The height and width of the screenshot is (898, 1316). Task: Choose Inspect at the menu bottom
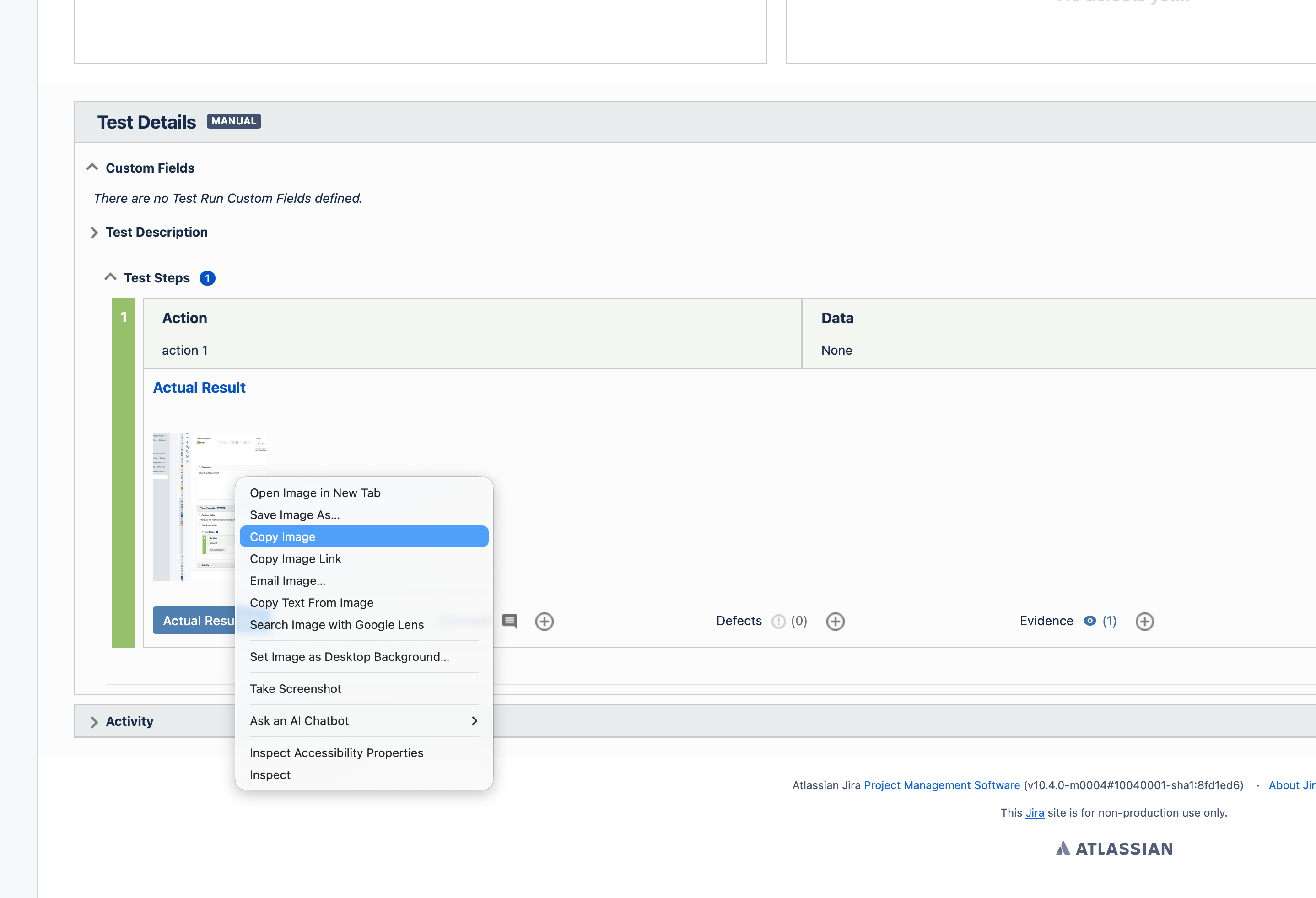[x=364, y=775]
